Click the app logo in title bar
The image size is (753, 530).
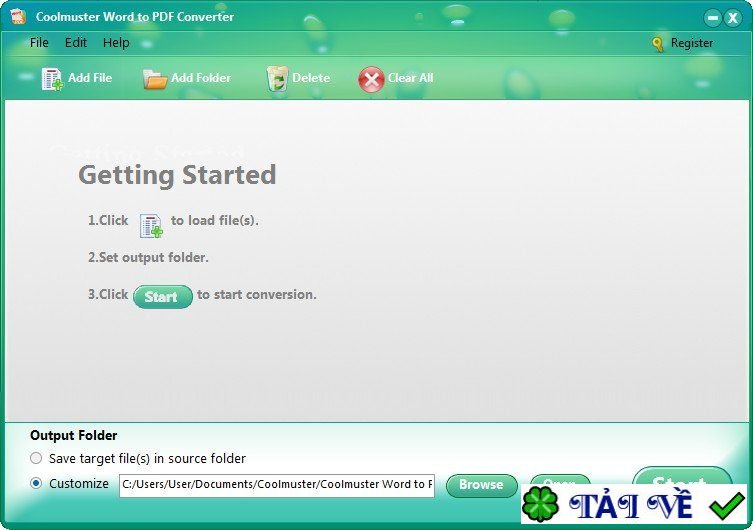click(x=18, y=16)
